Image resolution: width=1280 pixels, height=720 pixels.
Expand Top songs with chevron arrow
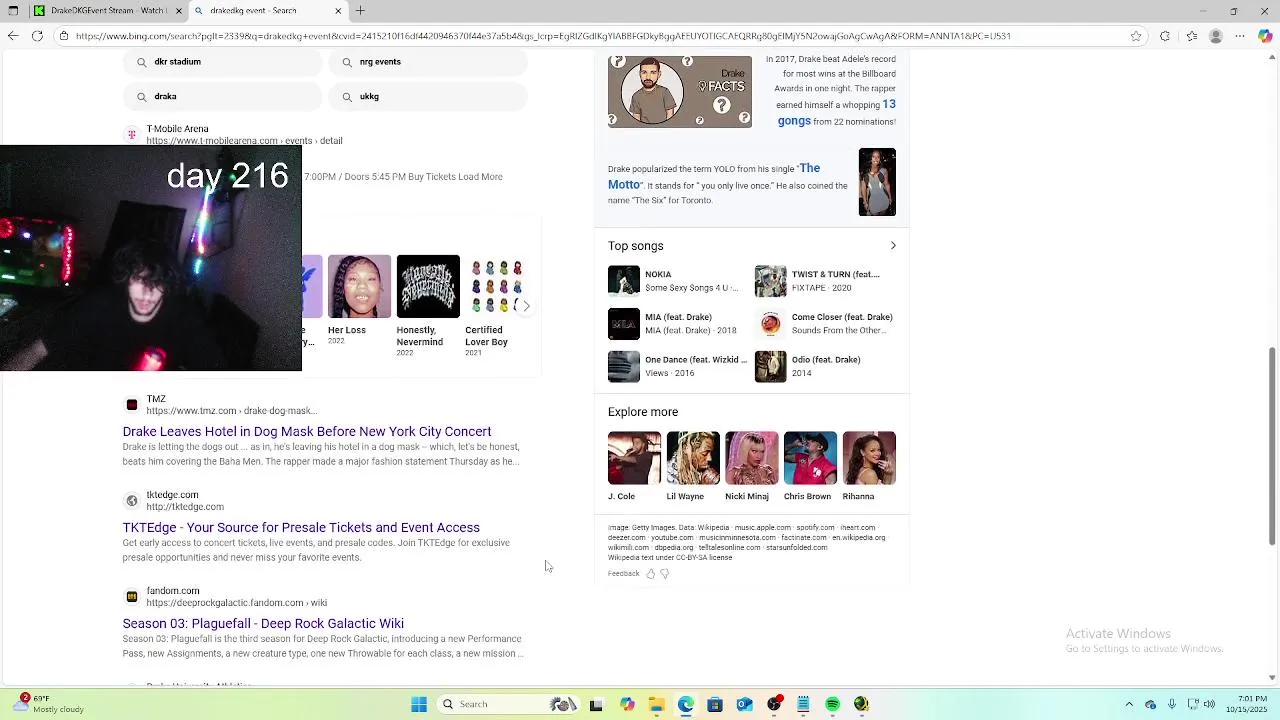coord(893,246)
